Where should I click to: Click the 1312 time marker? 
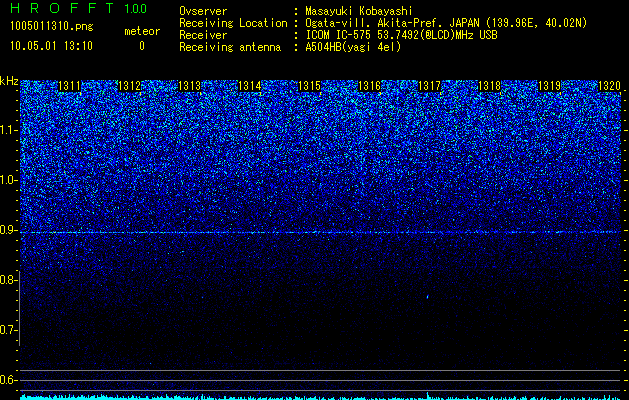tap(130, 86)
